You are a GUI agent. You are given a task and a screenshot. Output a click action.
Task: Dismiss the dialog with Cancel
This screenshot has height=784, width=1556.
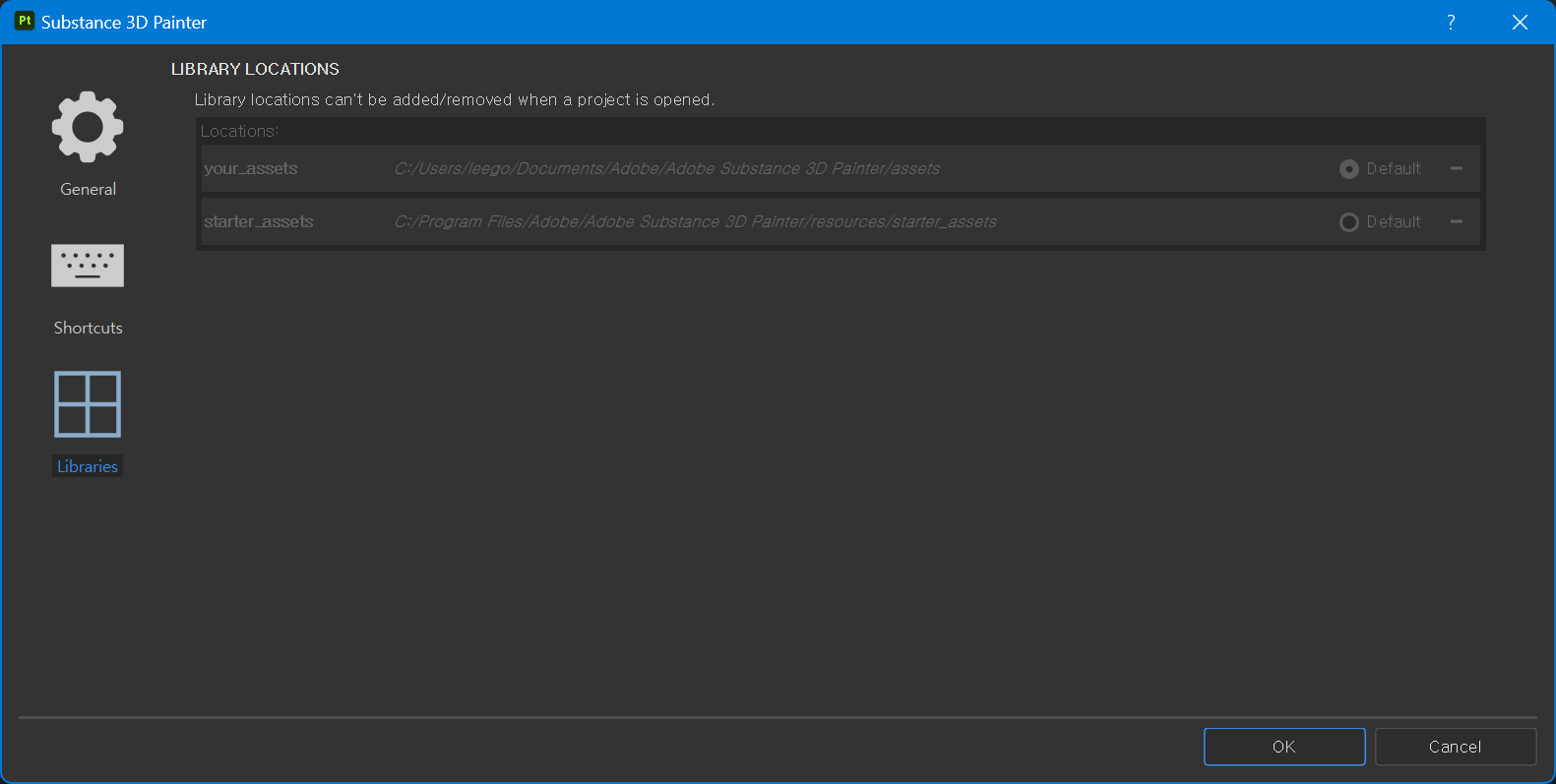pos(1456,747)
